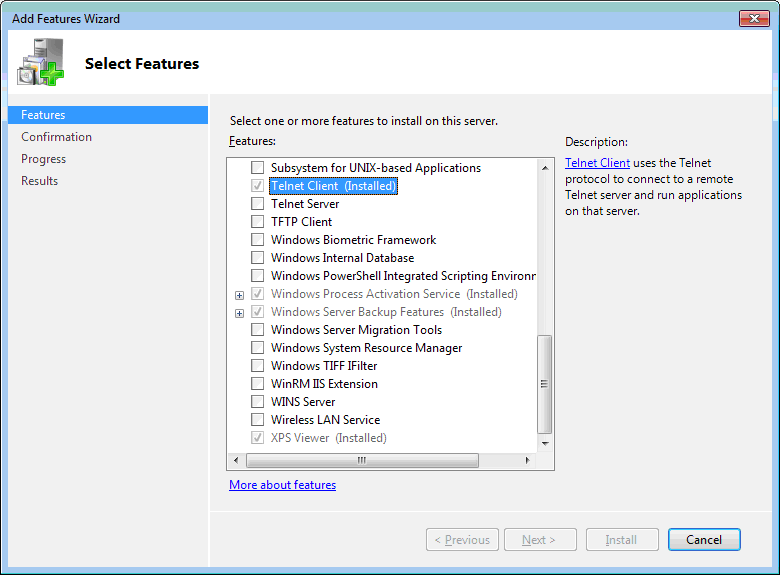Enable Windows Biometric Framework checkbox
This screenshot has height=575, width=780.
258,240
